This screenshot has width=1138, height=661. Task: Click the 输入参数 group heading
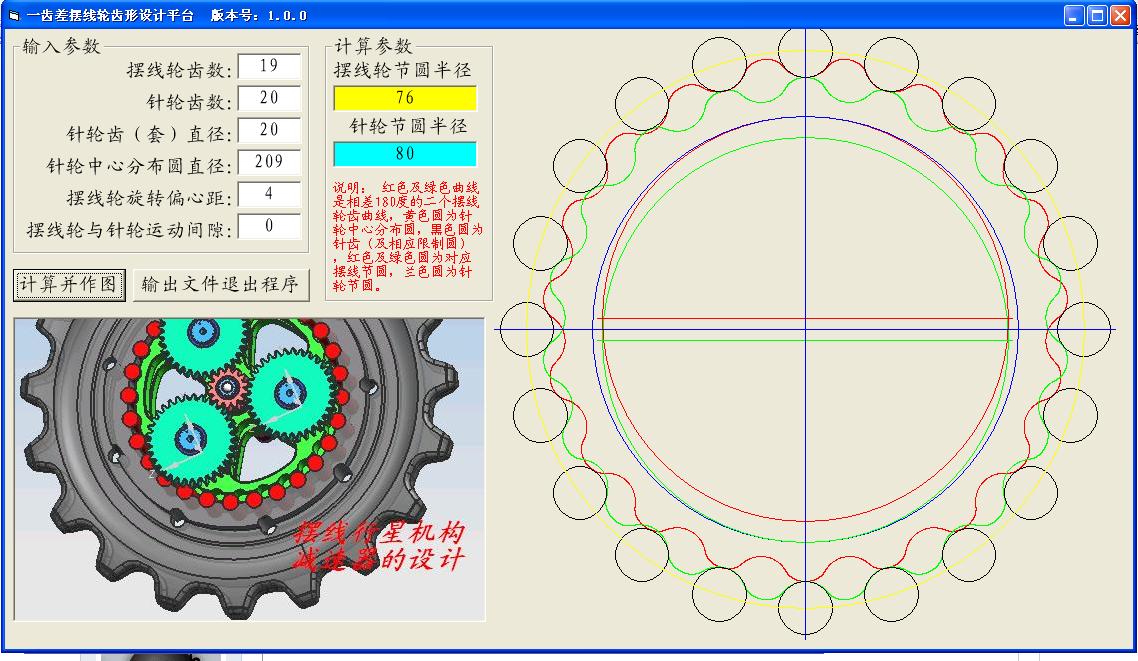click(x=62, y=46)
